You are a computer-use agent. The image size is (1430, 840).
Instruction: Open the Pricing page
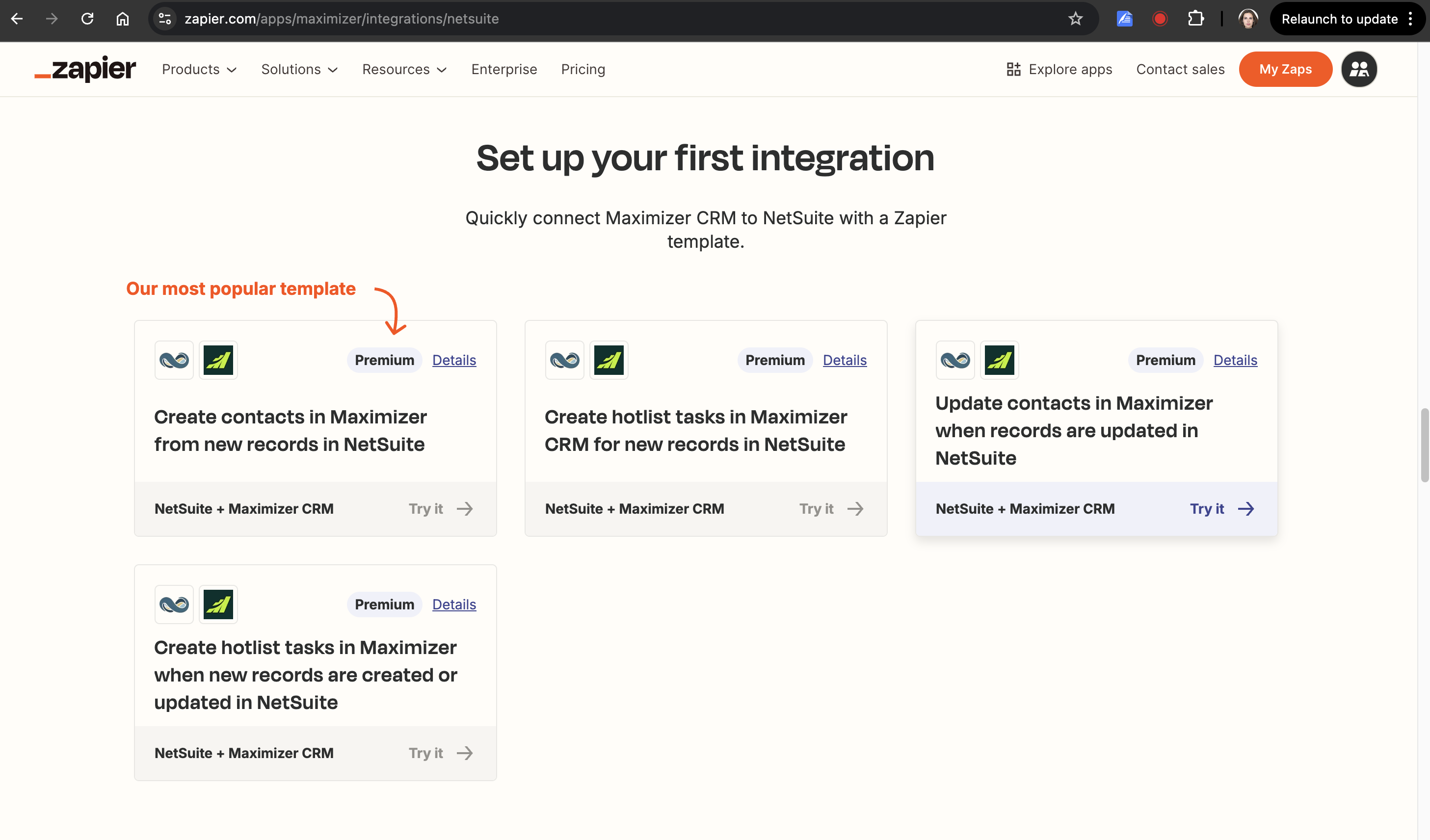pyautogui.click(x=583, y=69)
